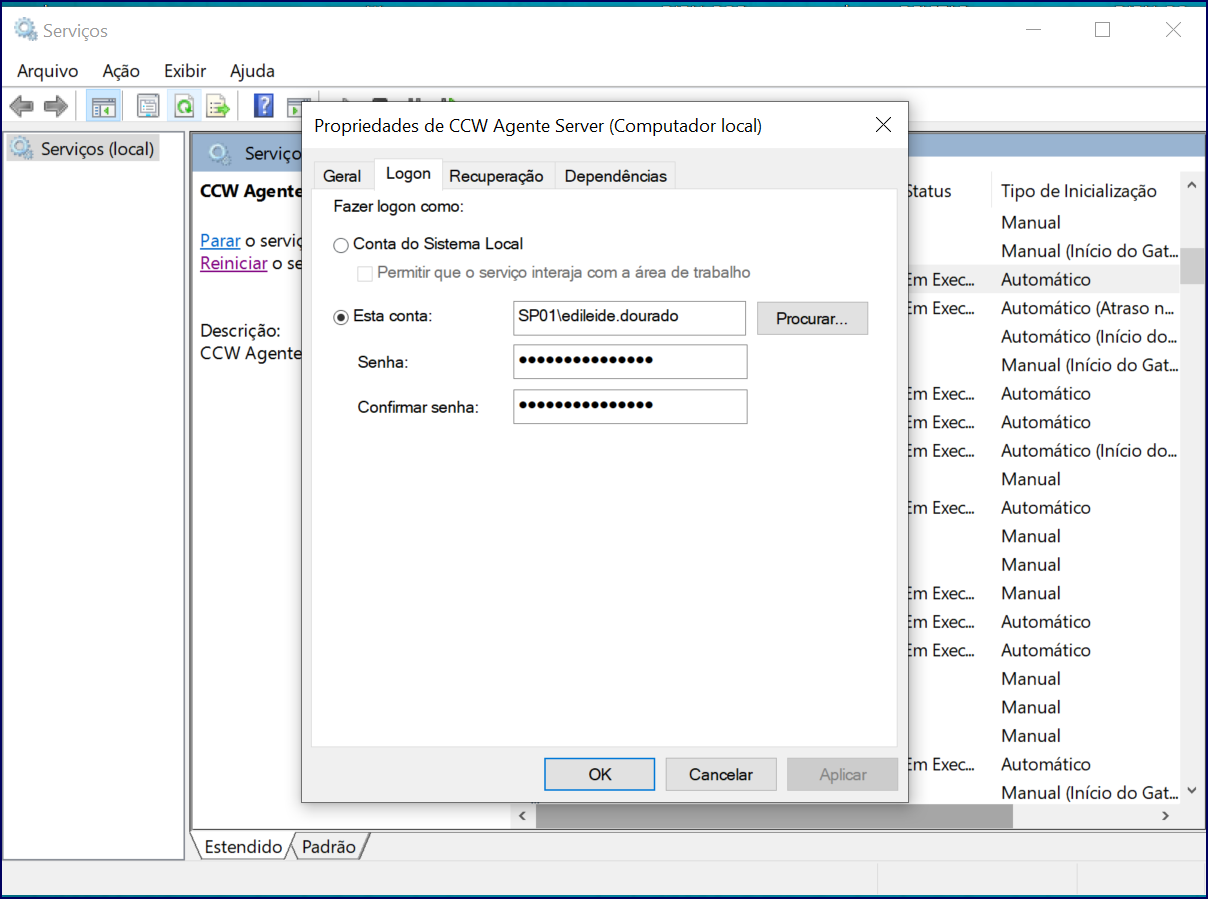The image size is (1208, 899).
Task: Click the Export List toolbar icon
Action: pos(218,106)
